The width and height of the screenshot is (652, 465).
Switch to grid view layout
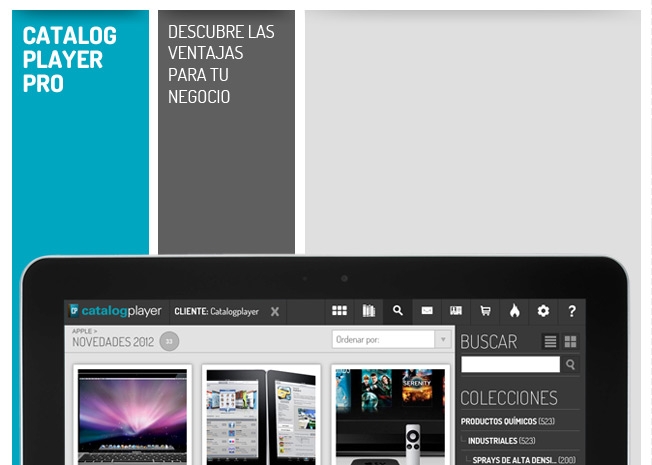570,341
